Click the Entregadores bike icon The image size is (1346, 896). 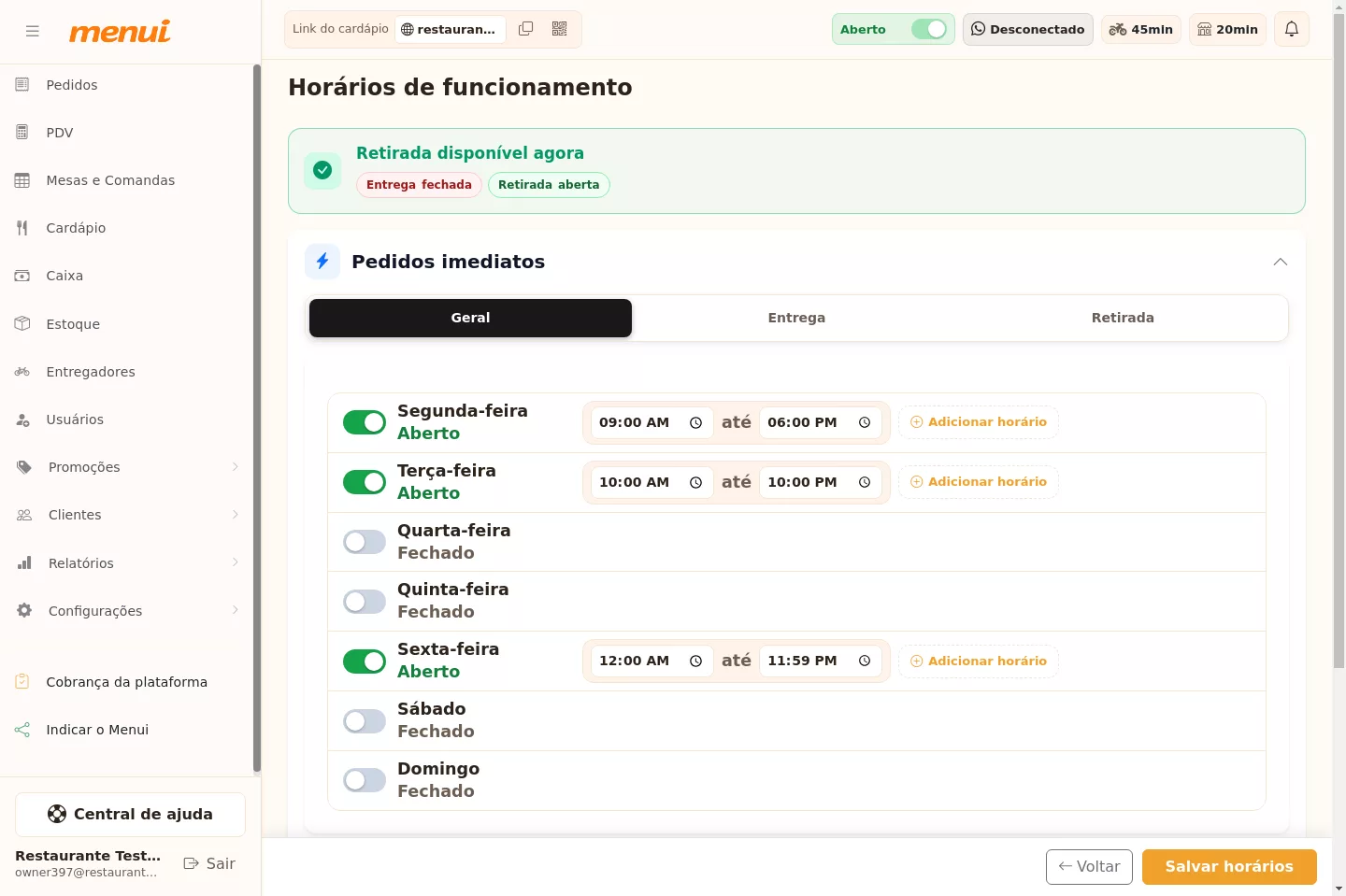click(22, 372)
